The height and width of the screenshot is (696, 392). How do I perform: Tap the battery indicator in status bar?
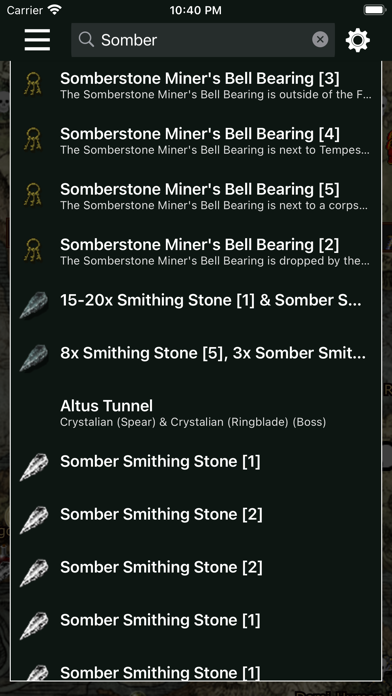point(375,10)
